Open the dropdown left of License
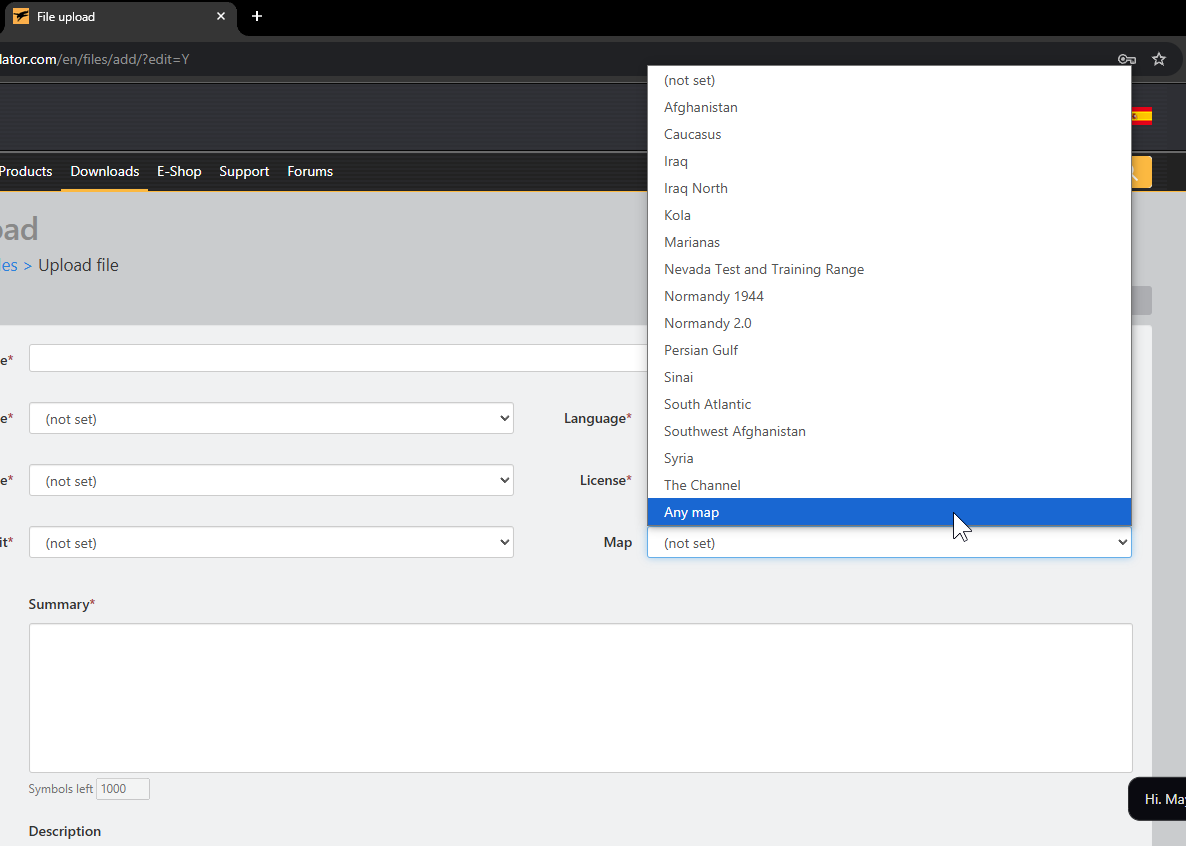The width and height of the screenshot is (1186, 846). tap(271, 481)
